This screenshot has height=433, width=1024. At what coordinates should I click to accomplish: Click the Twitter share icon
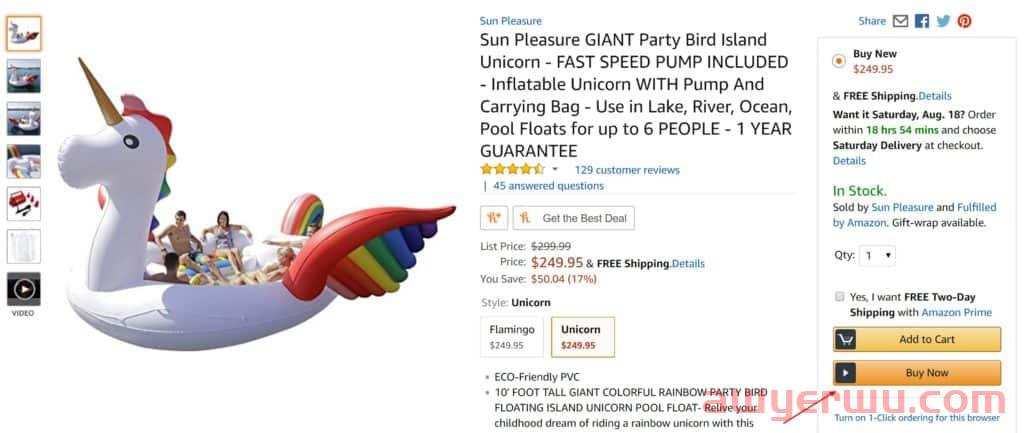pyautogui.click(x=943, y=21)
